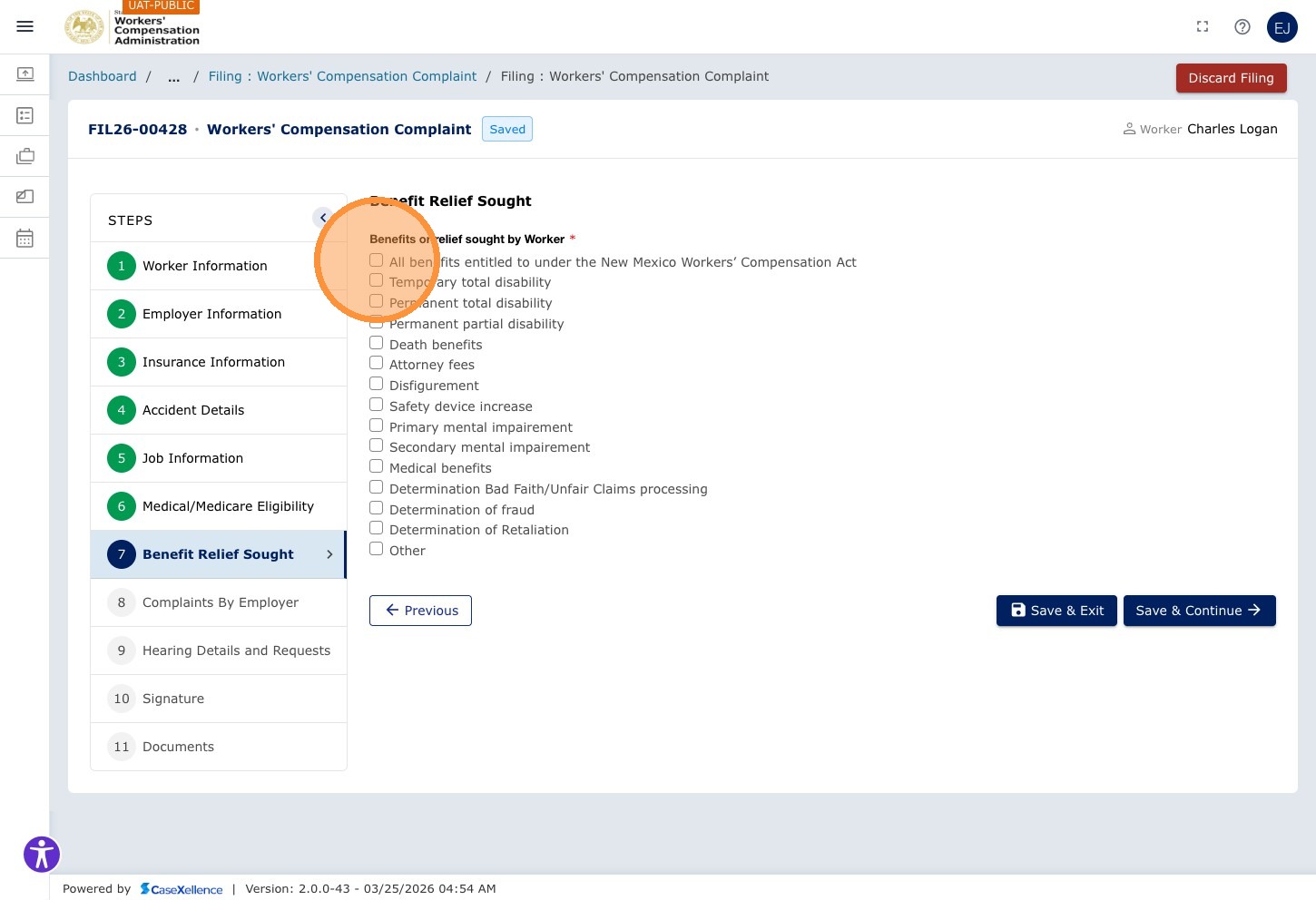Go to step 9 Hearing Details and Requests
The height and width of the screenshot is (900, 1316).
tap(219, 651)
